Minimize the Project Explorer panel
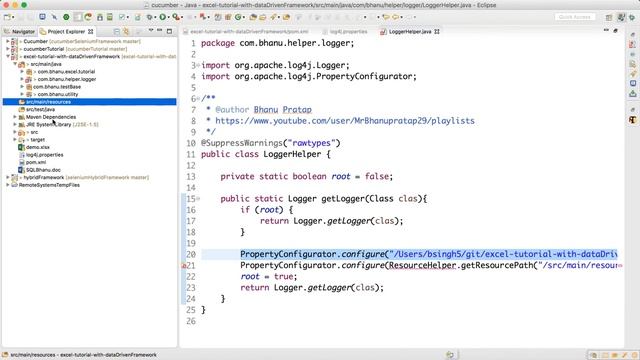Viewport: 640px width, 360px height. [160, 31]
